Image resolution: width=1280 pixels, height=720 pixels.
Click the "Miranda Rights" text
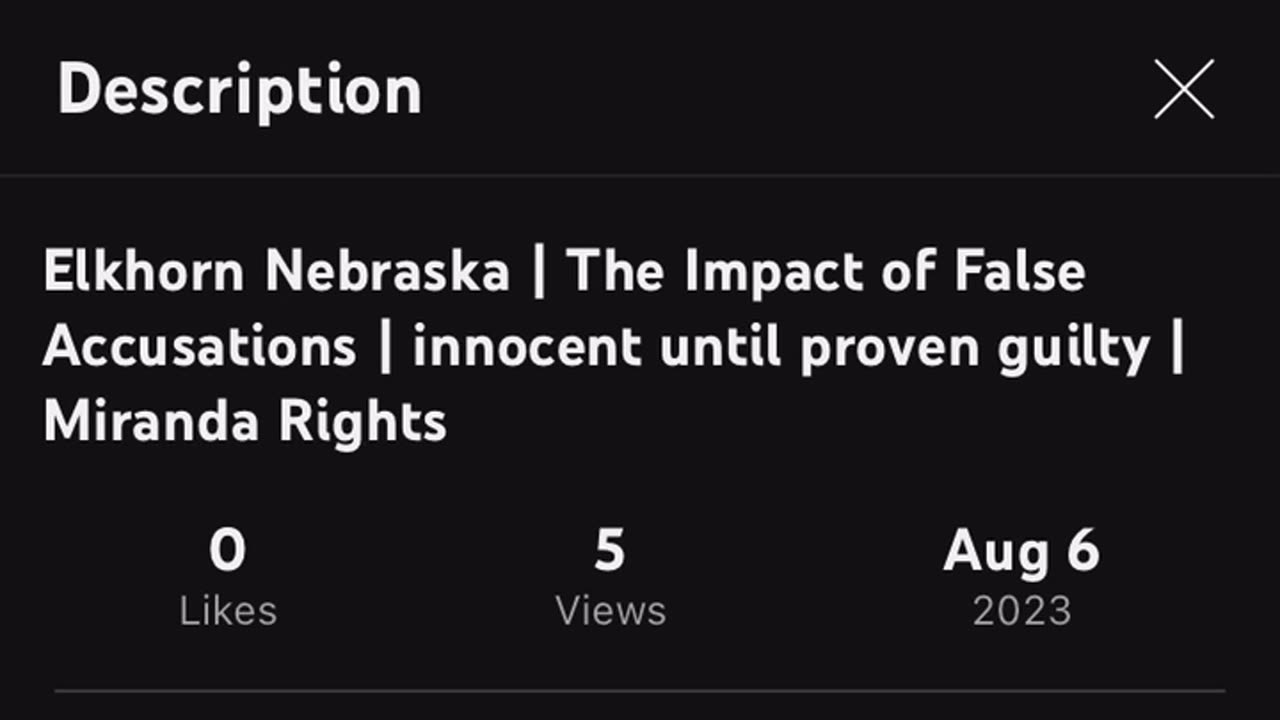point(245,421)
